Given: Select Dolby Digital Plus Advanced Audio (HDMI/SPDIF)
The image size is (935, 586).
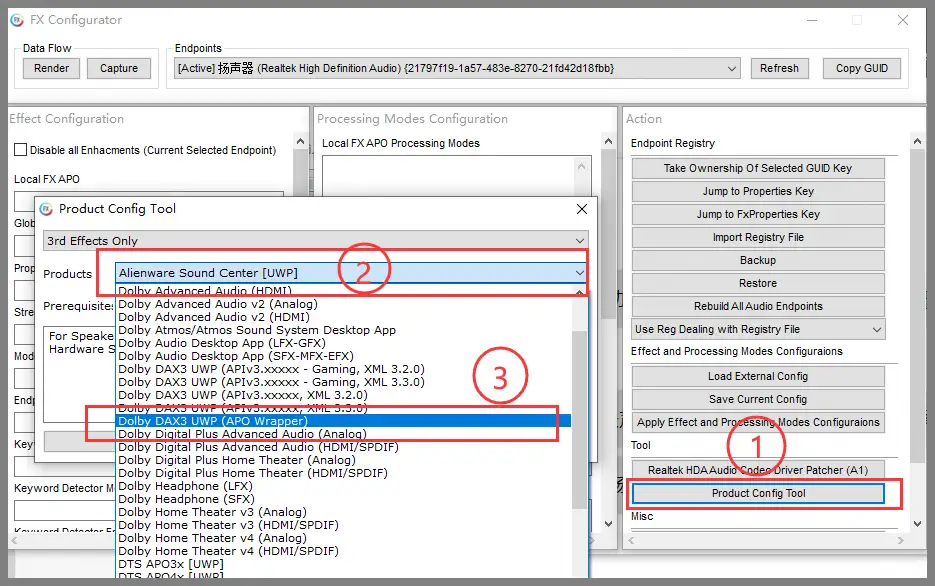Looking at the screenshot, I should coord(343,447).
